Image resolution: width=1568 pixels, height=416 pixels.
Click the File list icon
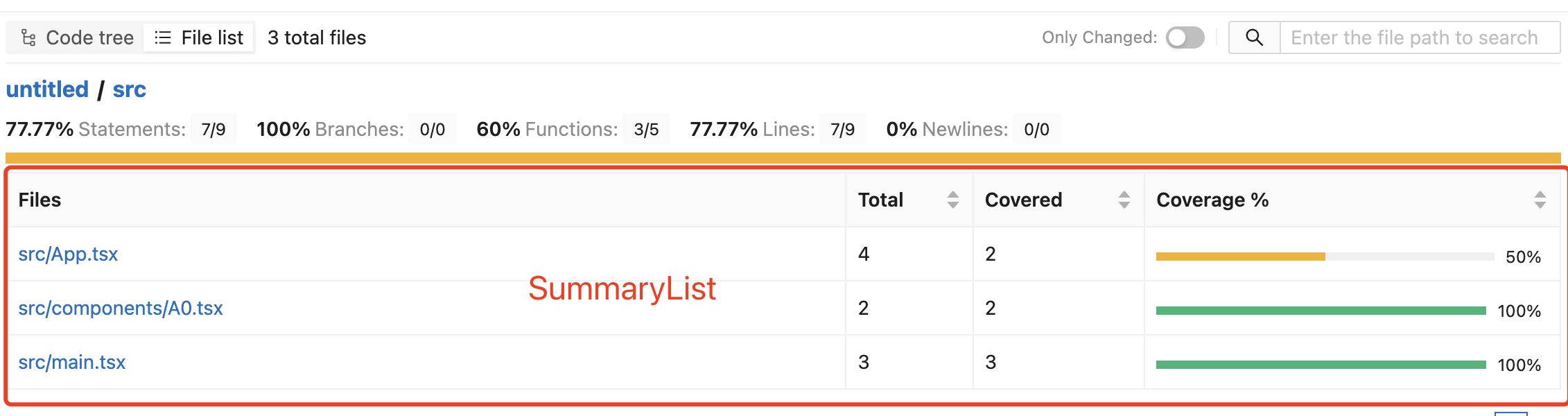(x=163, y=37)
